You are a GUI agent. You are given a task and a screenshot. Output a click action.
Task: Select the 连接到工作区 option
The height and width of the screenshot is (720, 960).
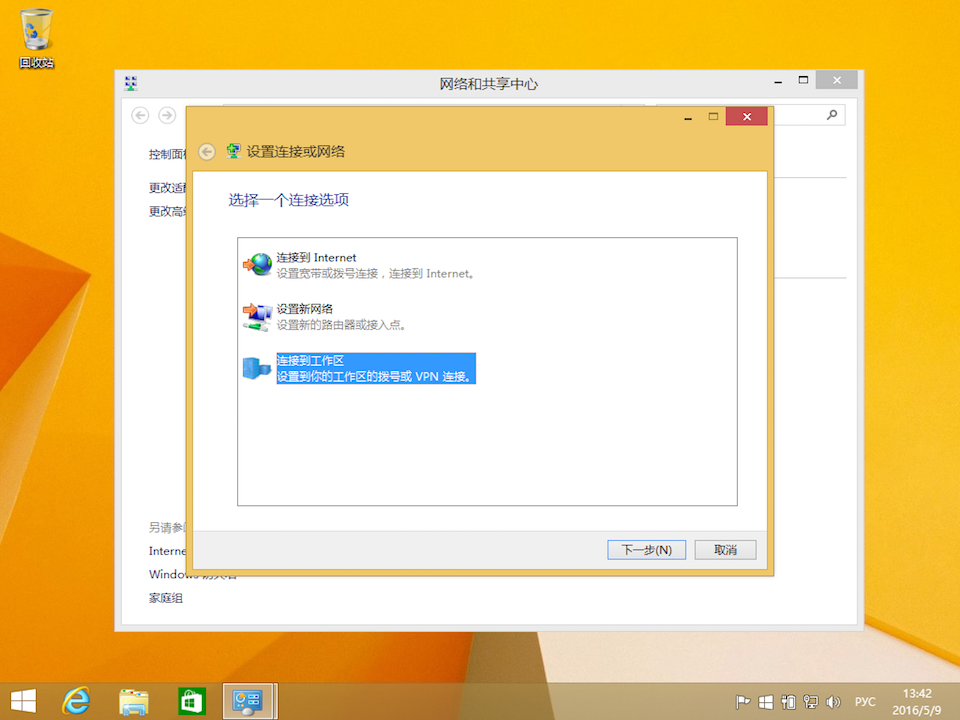(x=376, y=369)
